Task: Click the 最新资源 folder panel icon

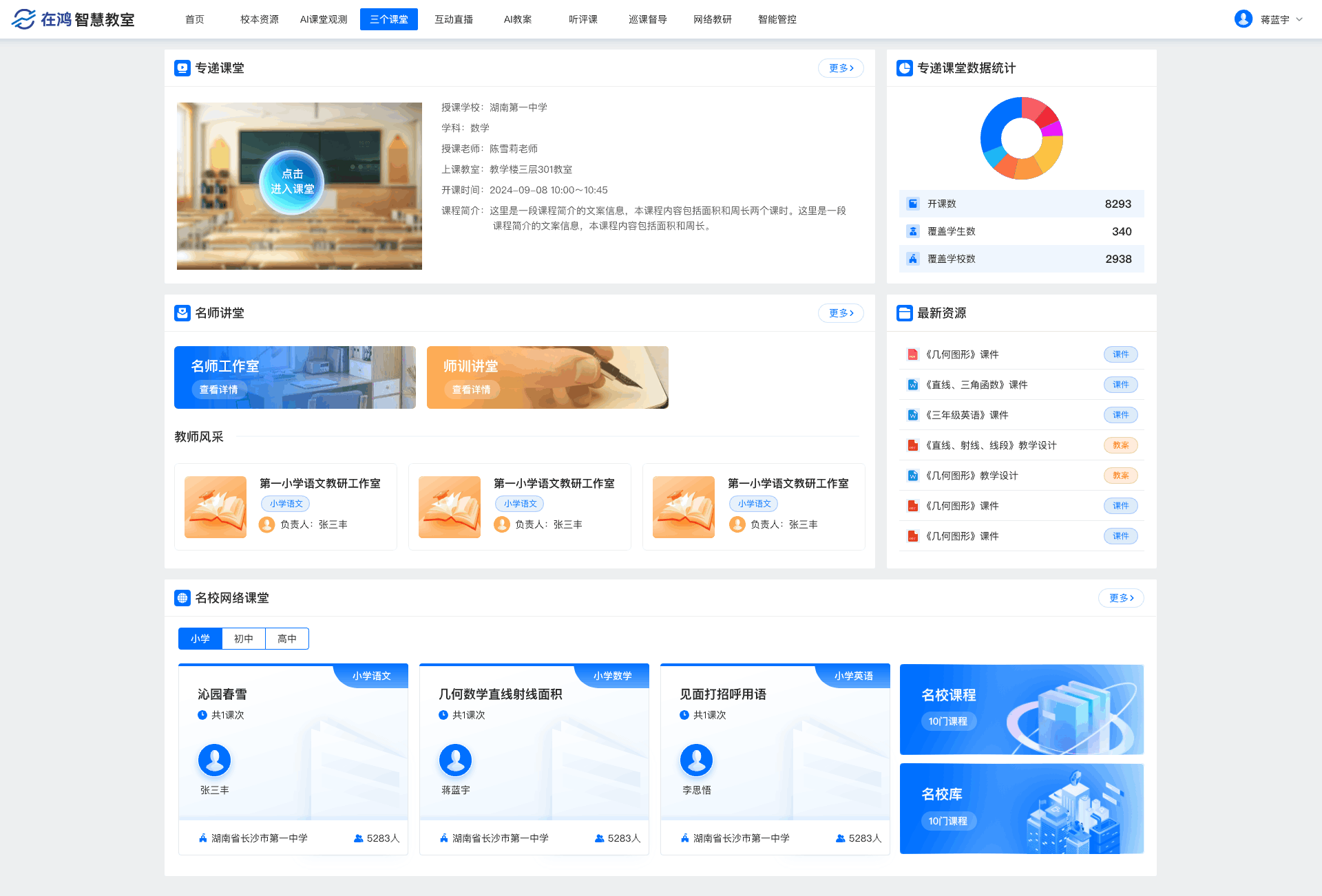Action: (904, 313)
